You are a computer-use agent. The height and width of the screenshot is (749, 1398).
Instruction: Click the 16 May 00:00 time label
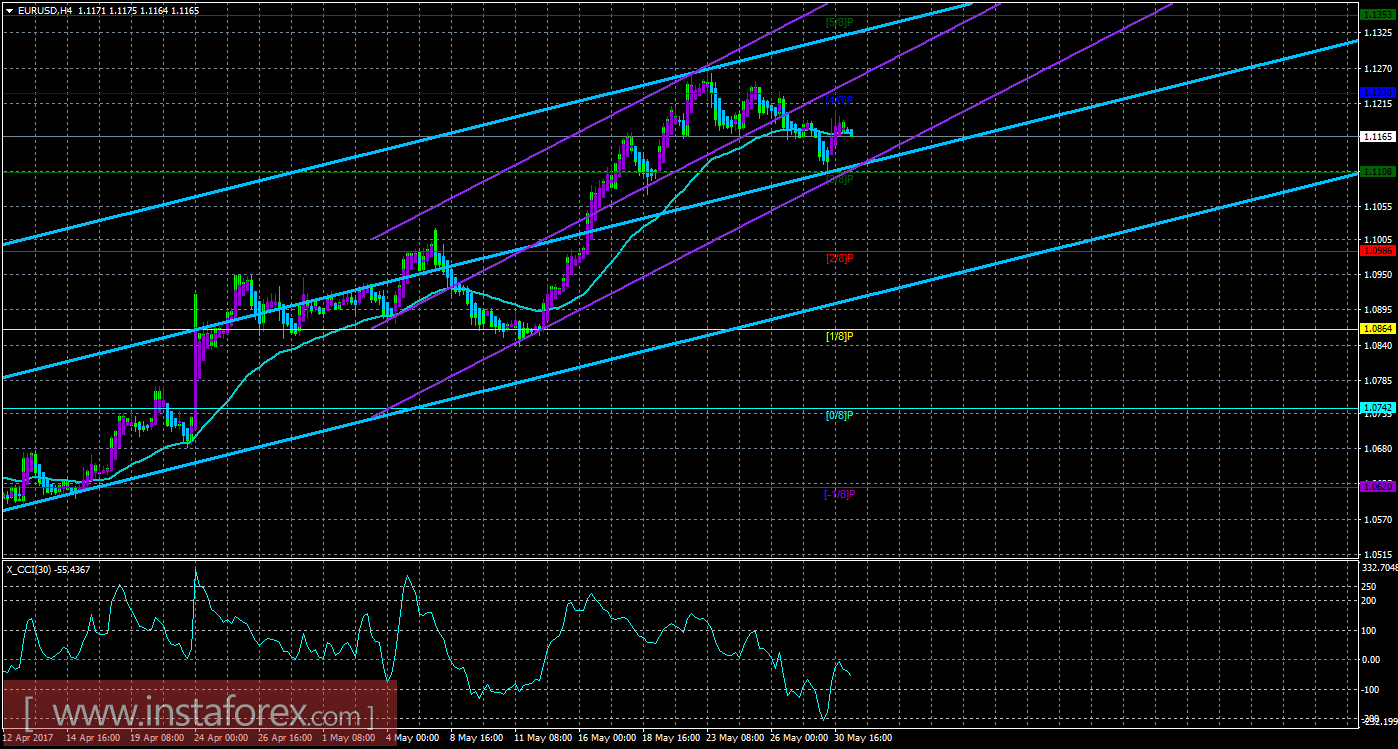(x=609, y=739)
